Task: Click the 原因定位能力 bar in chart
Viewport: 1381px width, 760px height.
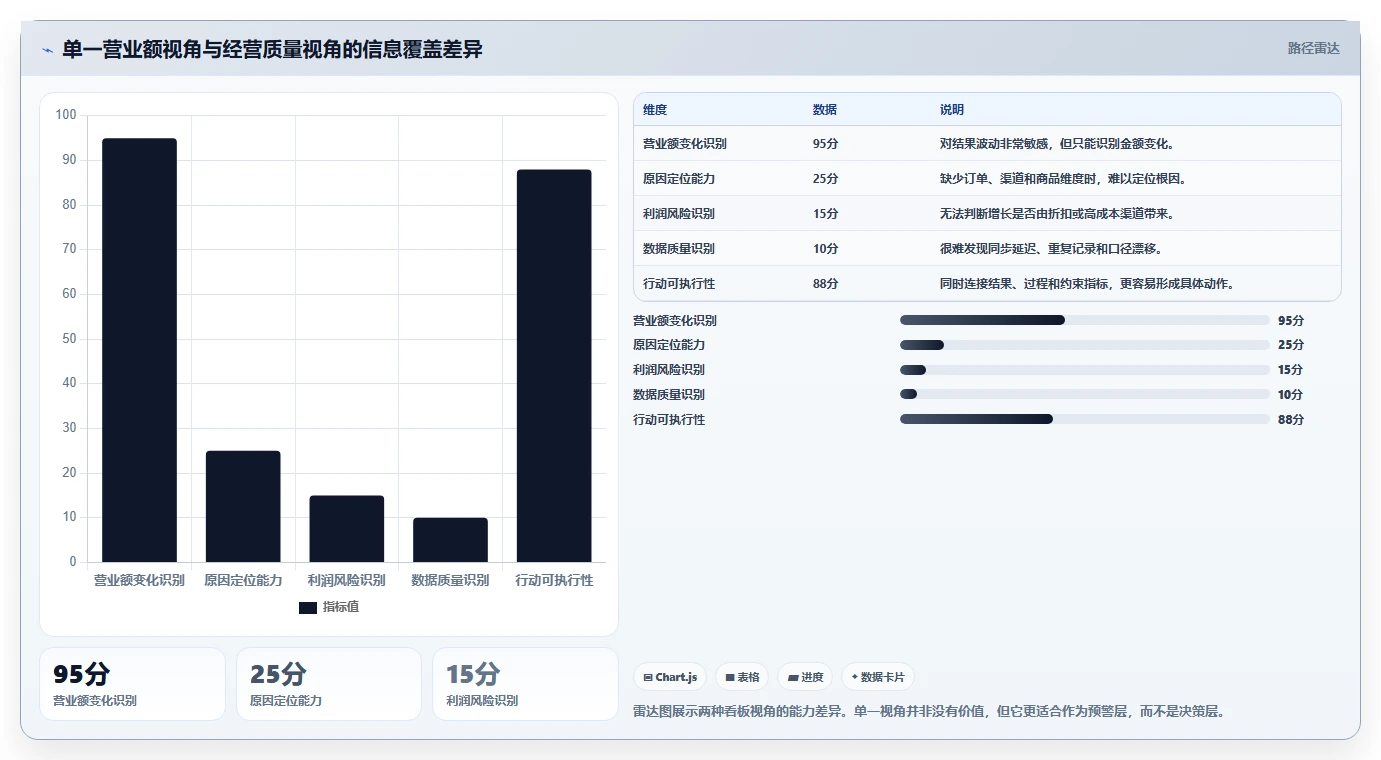Action: coord(243,507)
